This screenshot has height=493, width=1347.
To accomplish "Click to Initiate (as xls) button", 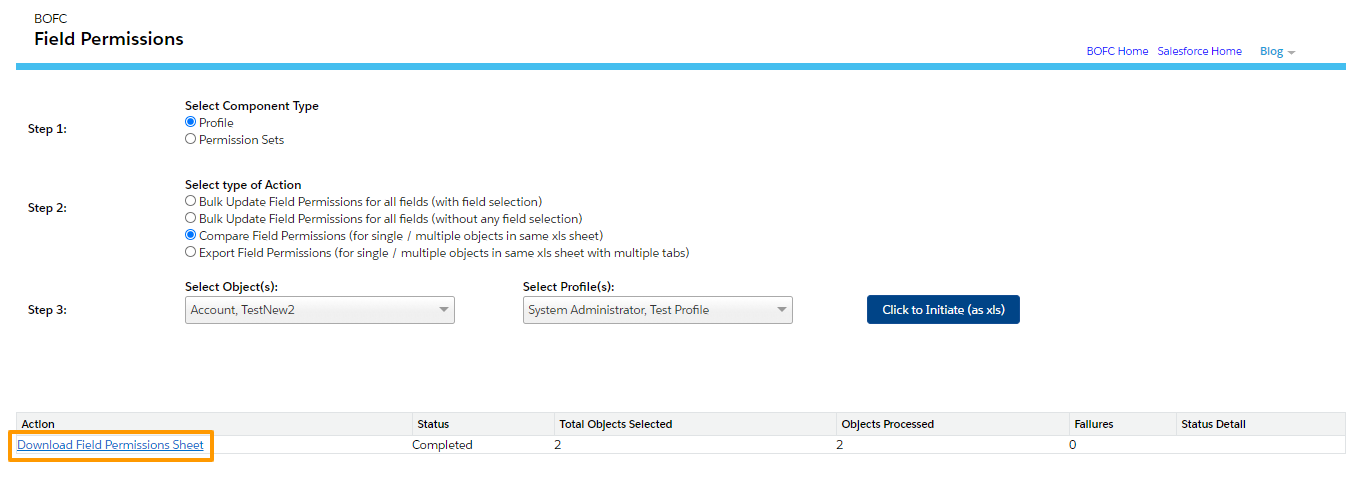I will pyautogui.click(x=943, y=310).
